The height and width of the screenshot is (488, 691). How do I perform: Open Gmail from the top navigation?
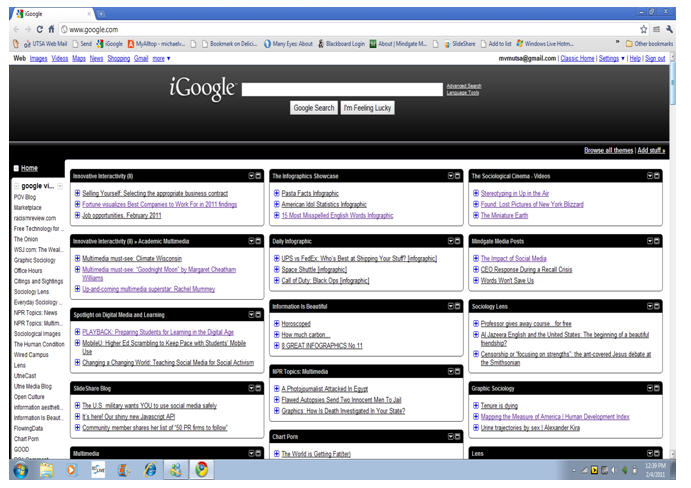coord(141,59)
